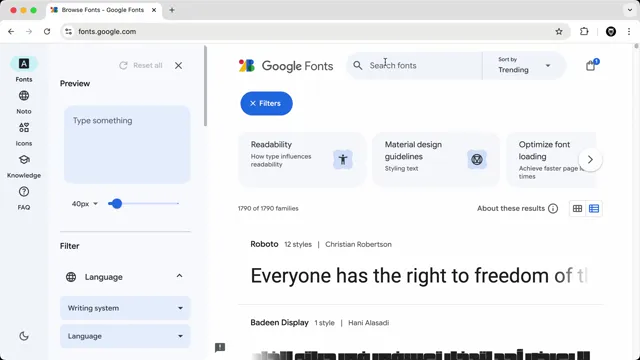Image resolution: width=640 pixels, height=360 pixels.
Task: Click the Roboto 12 styles label
Action: [x=298, y=244]
